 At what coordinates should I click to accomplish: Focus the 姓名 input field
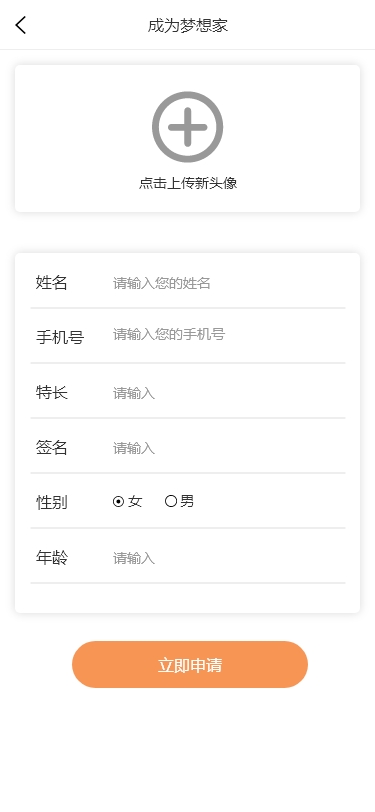(229, 283)
